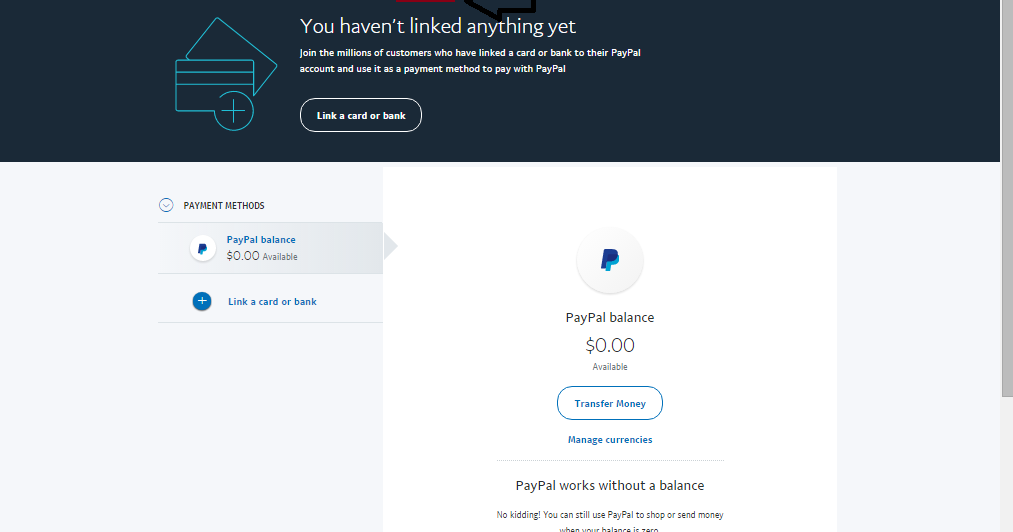Click the scrollbar down arrow
This screenshot has width=1013, height=532.
[x=1006, y=524]
